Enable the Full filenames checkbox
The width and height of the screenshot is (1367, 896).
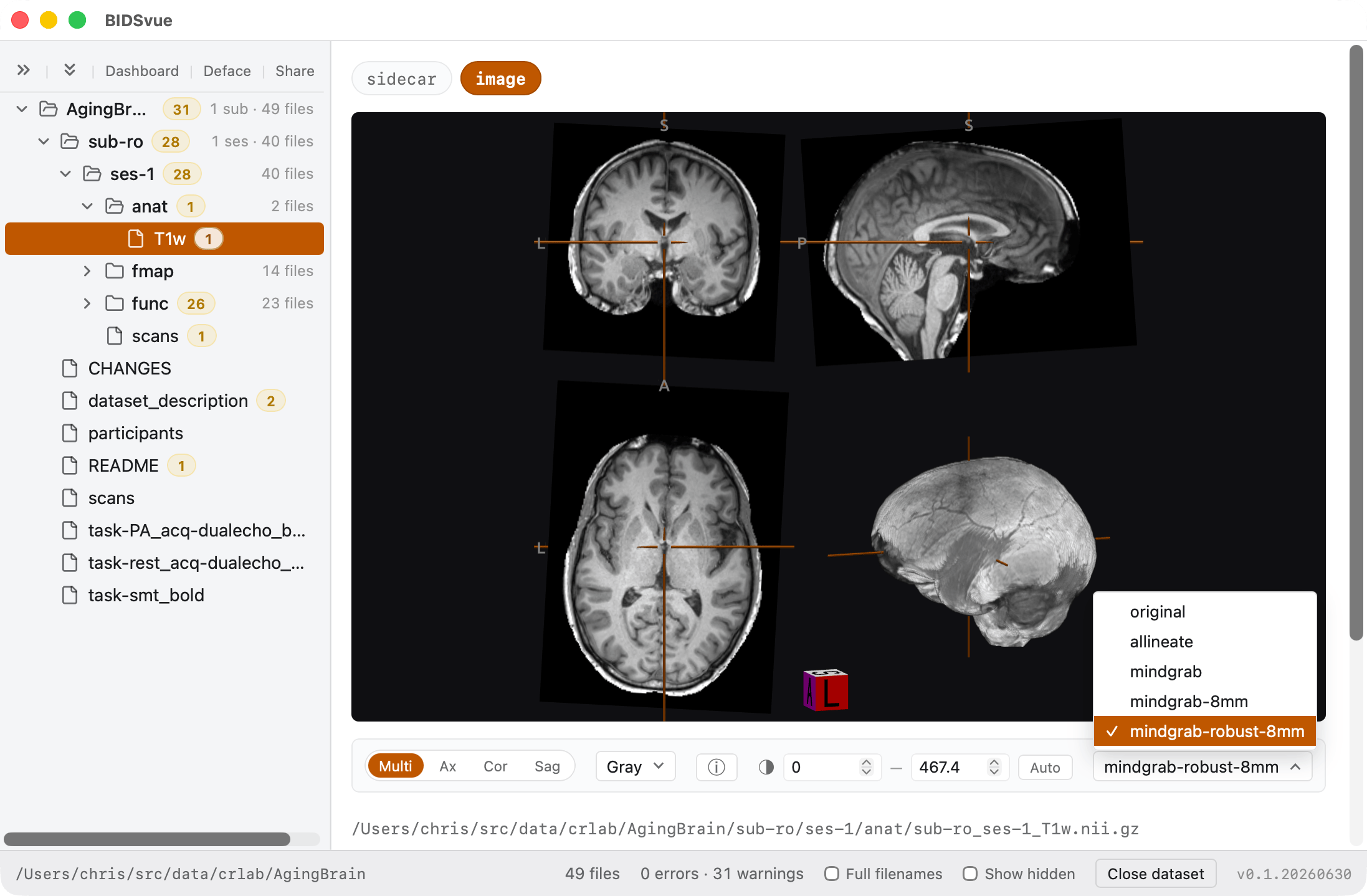pos(831,874)
